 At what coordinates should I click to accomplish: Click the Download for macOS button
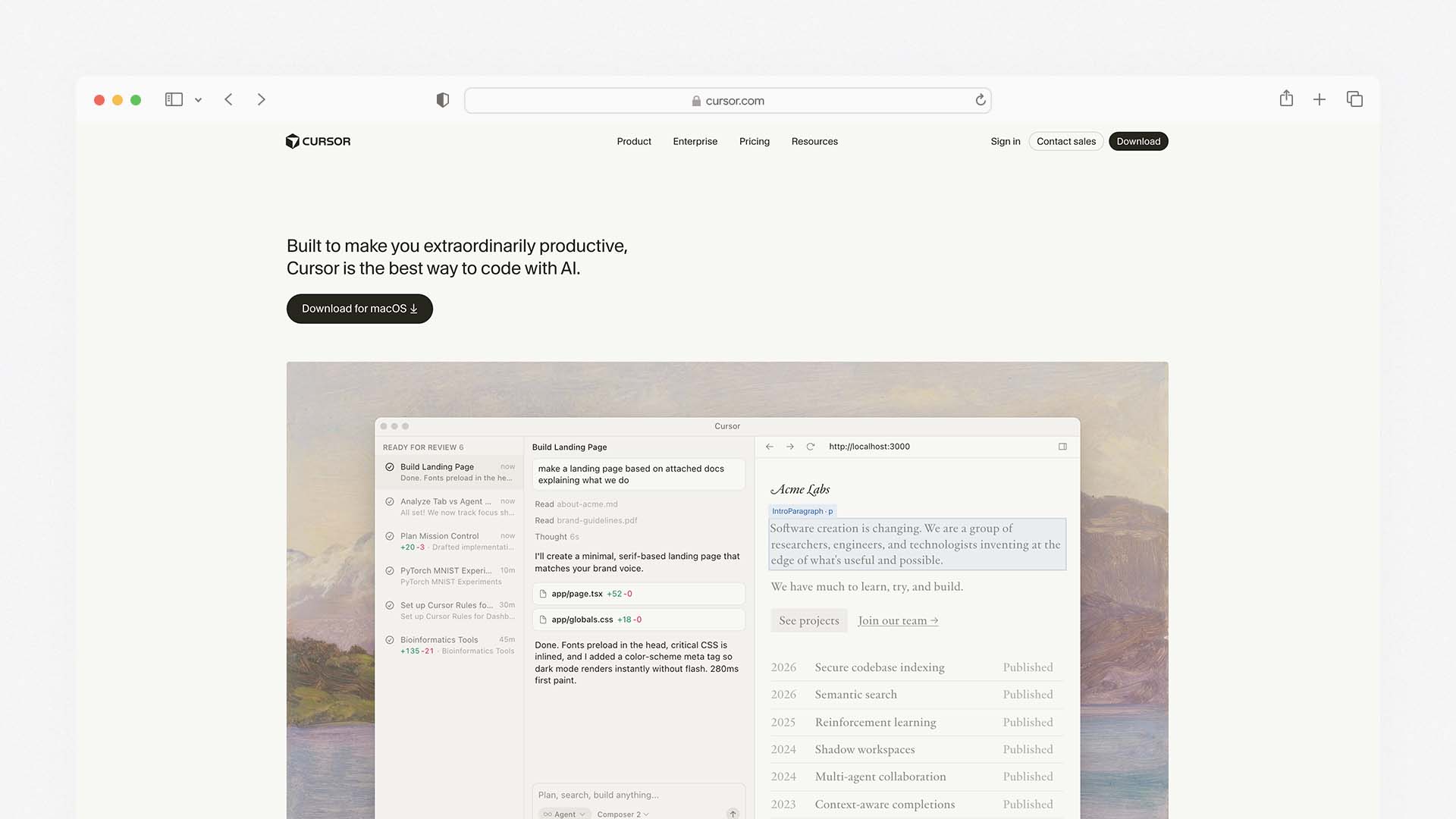click(359, 309)
